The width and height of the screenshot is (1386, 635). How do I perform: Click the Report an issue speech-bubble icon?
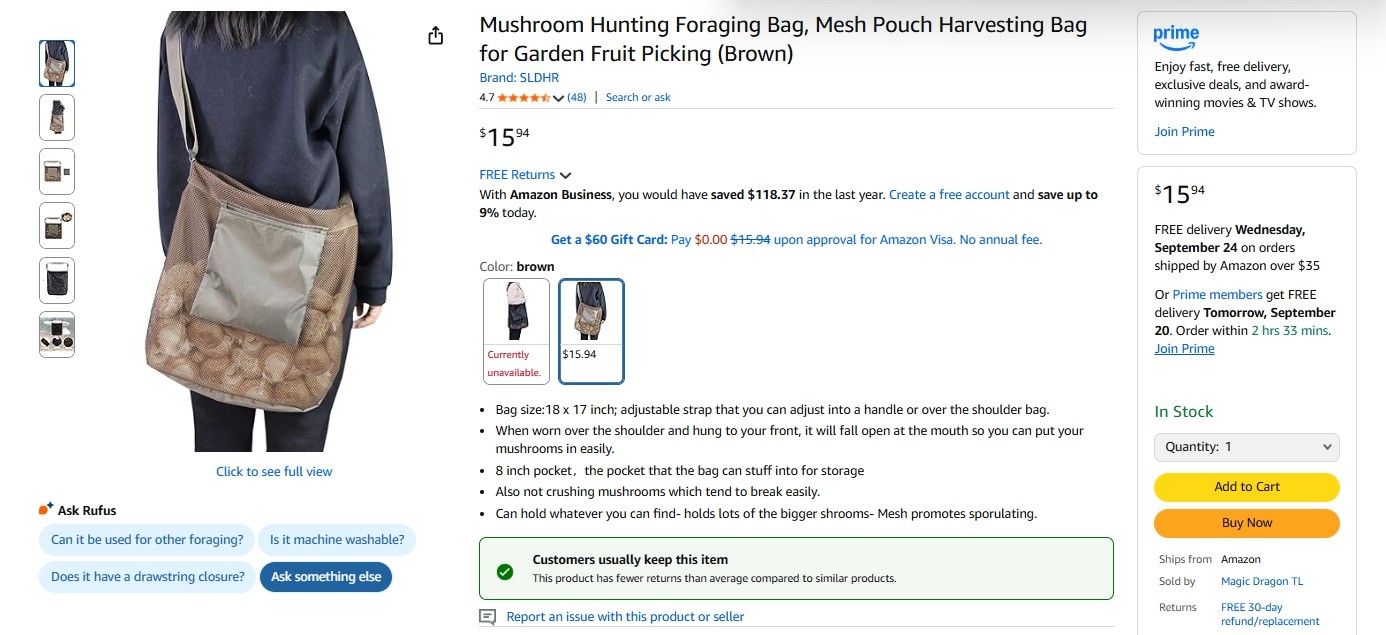pos(488,617)
